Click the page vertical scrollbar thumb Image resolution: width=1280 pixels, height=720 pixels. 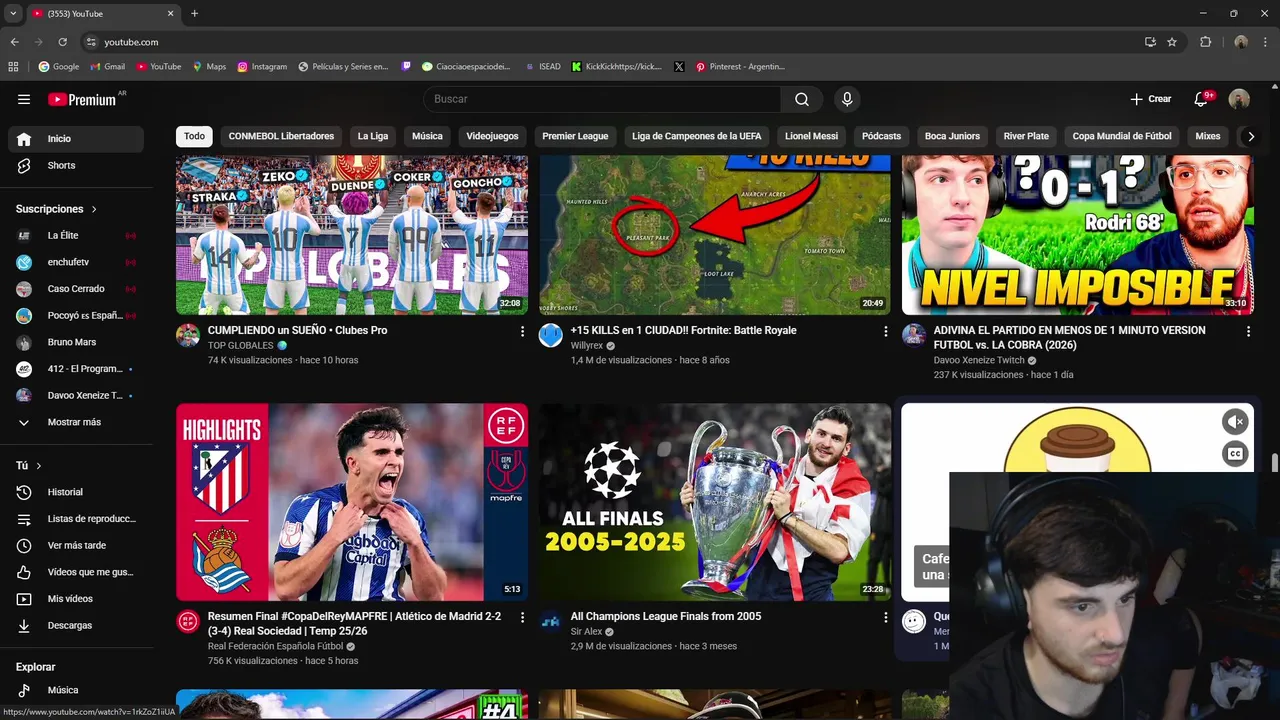pos(1274,465)
